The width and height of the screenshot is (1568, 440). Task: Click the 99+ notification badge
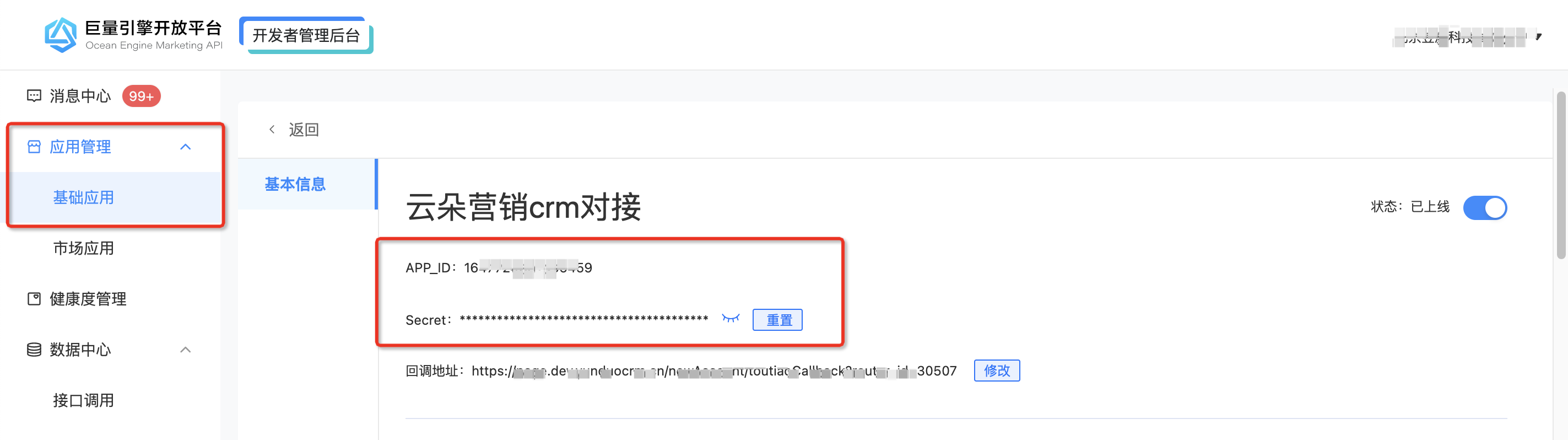tap(141, 96)
